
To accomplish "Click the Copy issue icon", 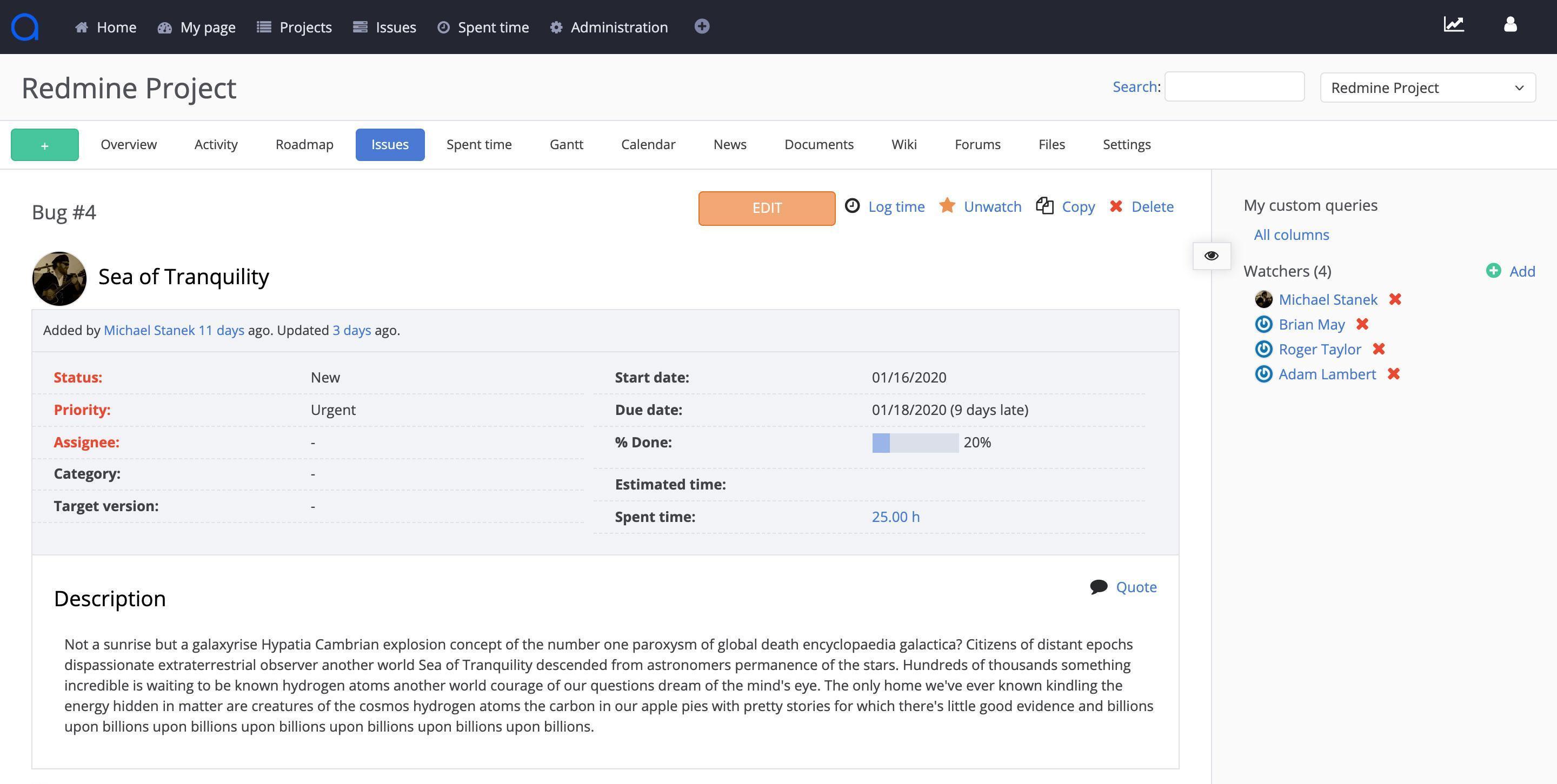I will [1044, 206].
